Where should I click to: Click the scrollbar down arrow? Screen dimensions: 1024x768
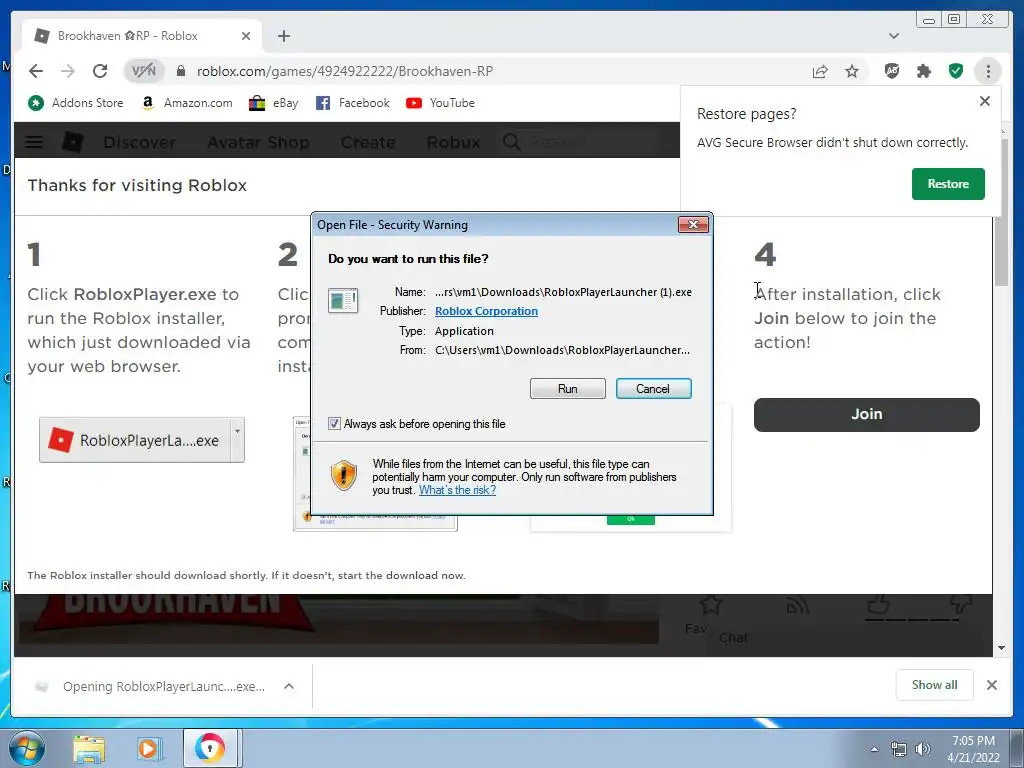1001,648
